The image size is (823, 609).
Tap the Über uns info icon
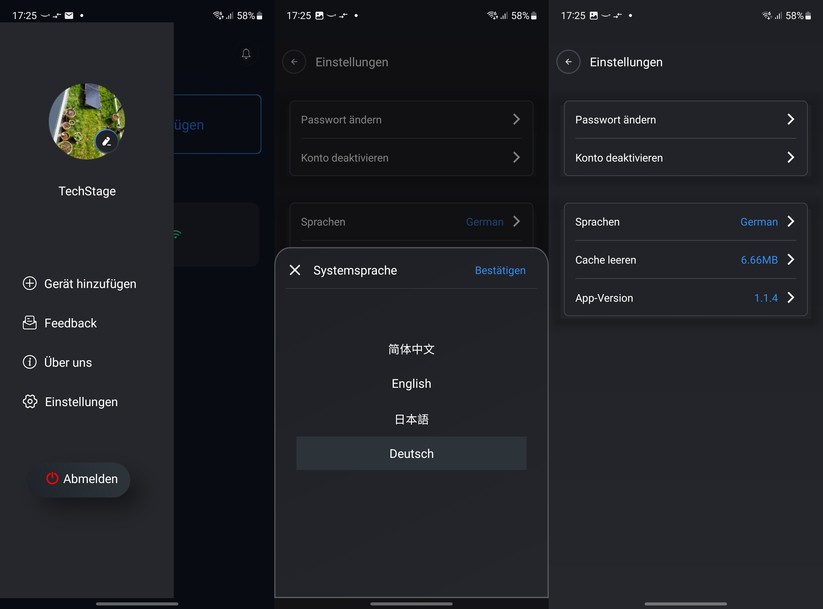[x=30, y=362]
